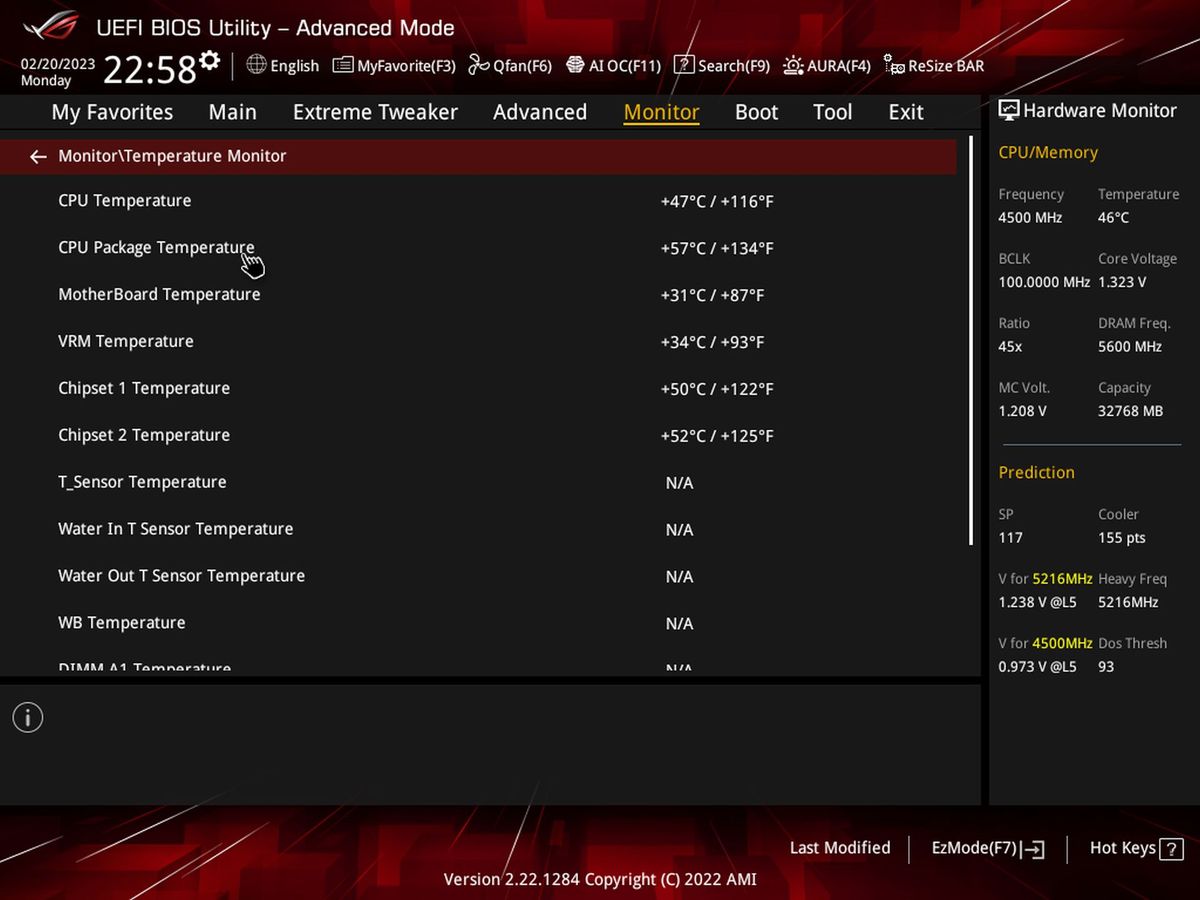
Task: Click the Hot Keys question mark icon
Action: pos(1171,848)
